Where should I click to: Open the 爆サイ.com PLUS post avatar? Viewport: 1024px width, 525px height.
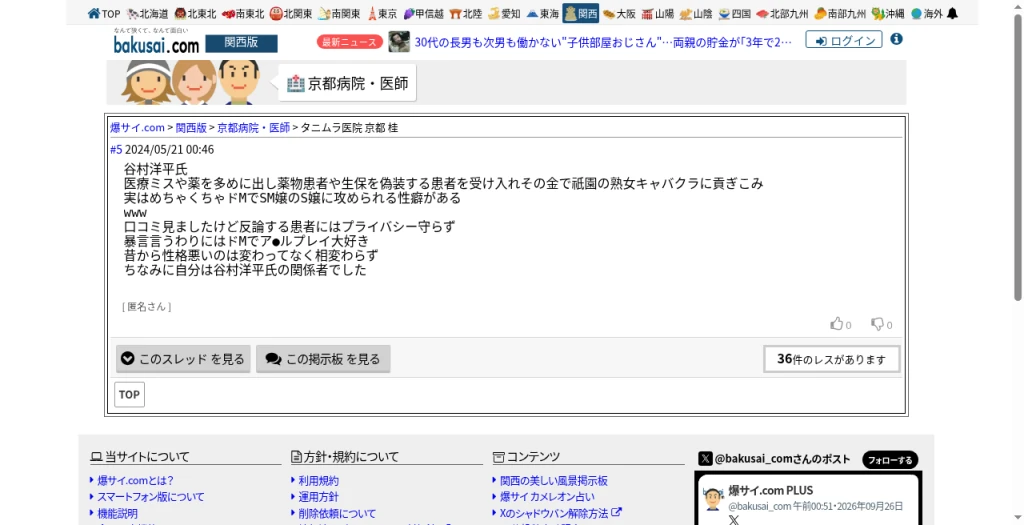tap(712, 499)
